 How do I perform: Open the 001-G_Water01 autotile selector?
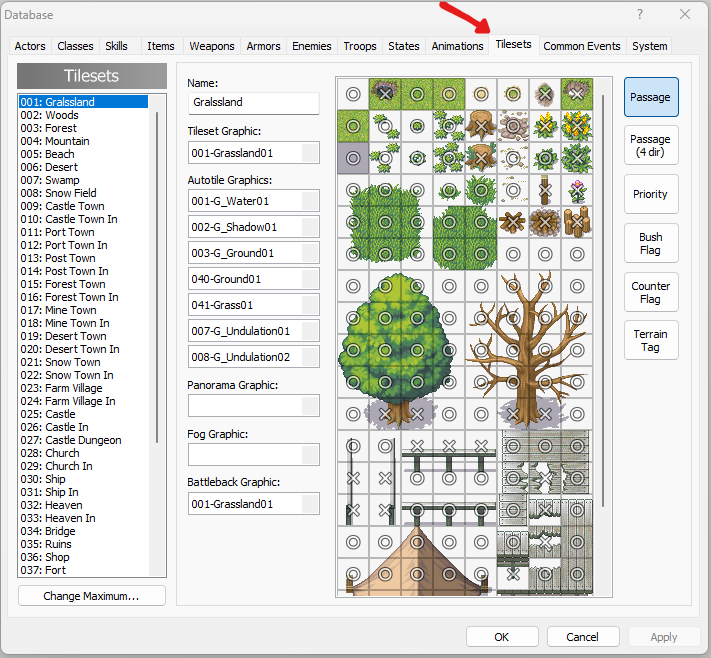pyautogui.click(x=310, y=201)
